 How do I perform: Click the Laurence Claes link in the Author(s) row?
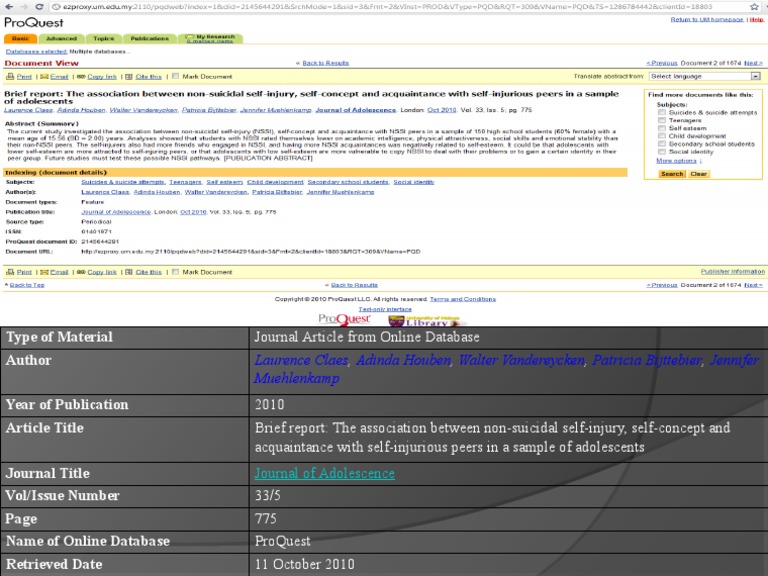click(x=105, y=192)
